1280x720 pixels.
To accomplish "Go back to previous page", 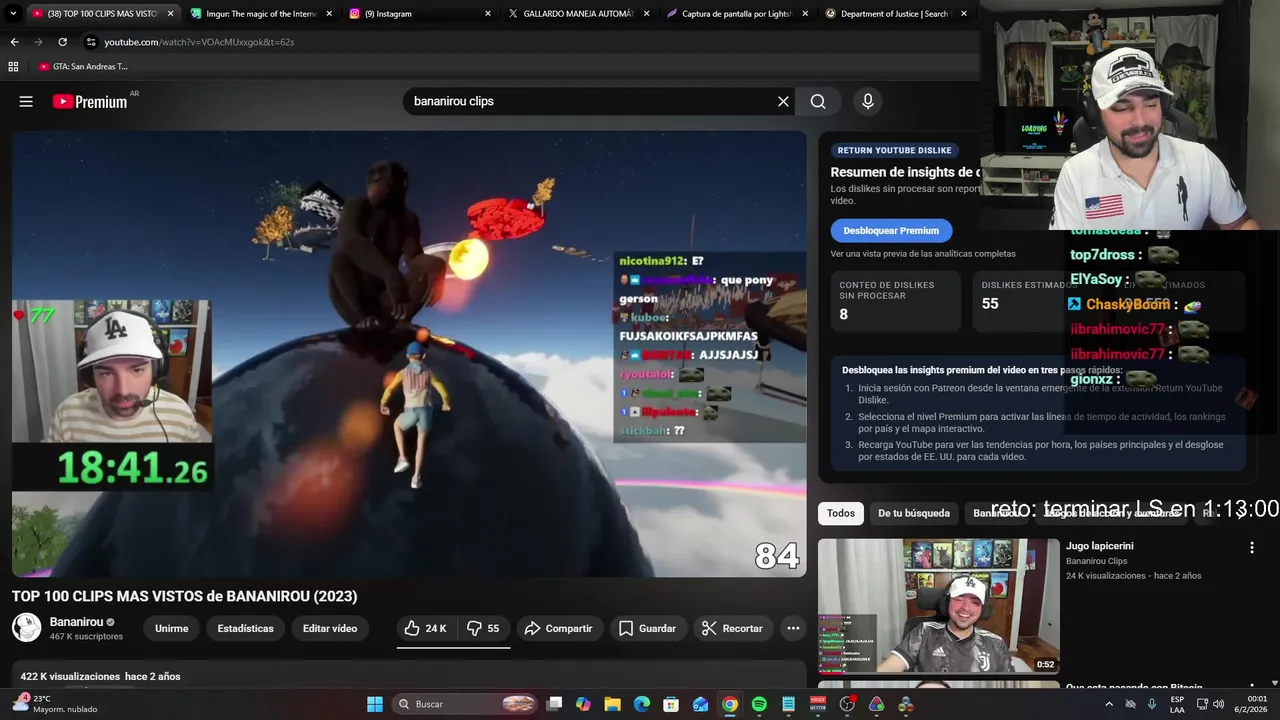I will 14,42.
